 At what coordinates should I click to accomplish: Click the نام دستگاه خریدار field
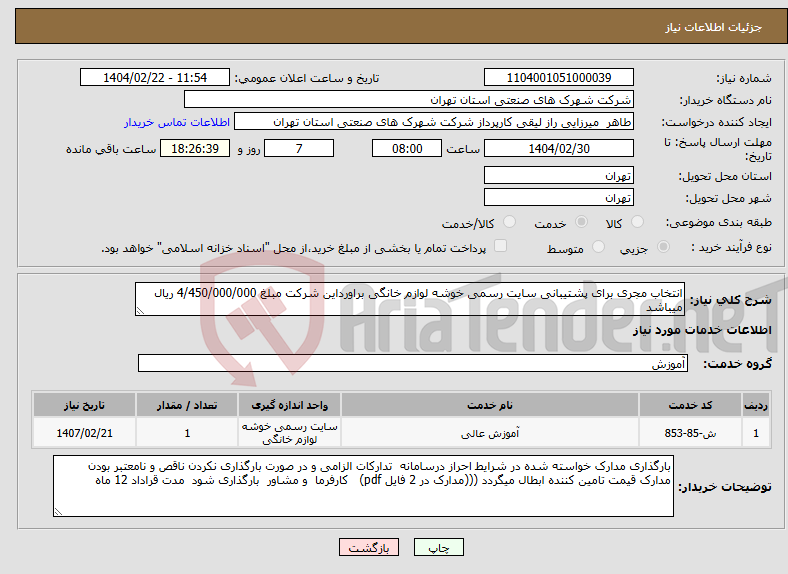click(x=409, y=100)
